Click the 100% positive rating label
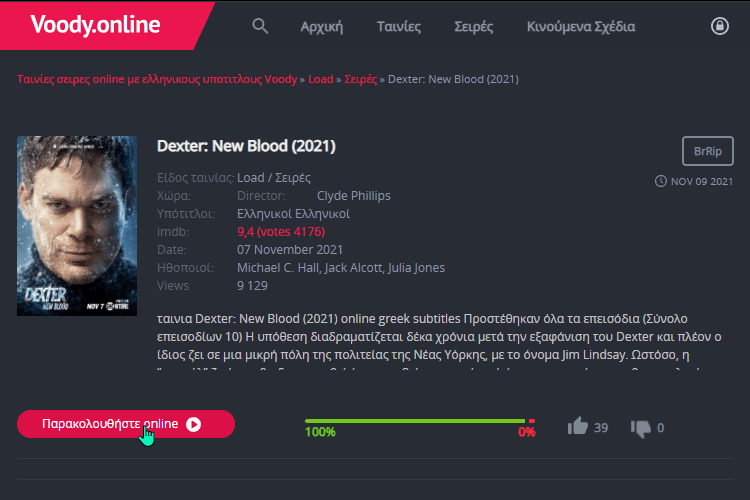Screen dimensions: 750x500 pos(320,432)
